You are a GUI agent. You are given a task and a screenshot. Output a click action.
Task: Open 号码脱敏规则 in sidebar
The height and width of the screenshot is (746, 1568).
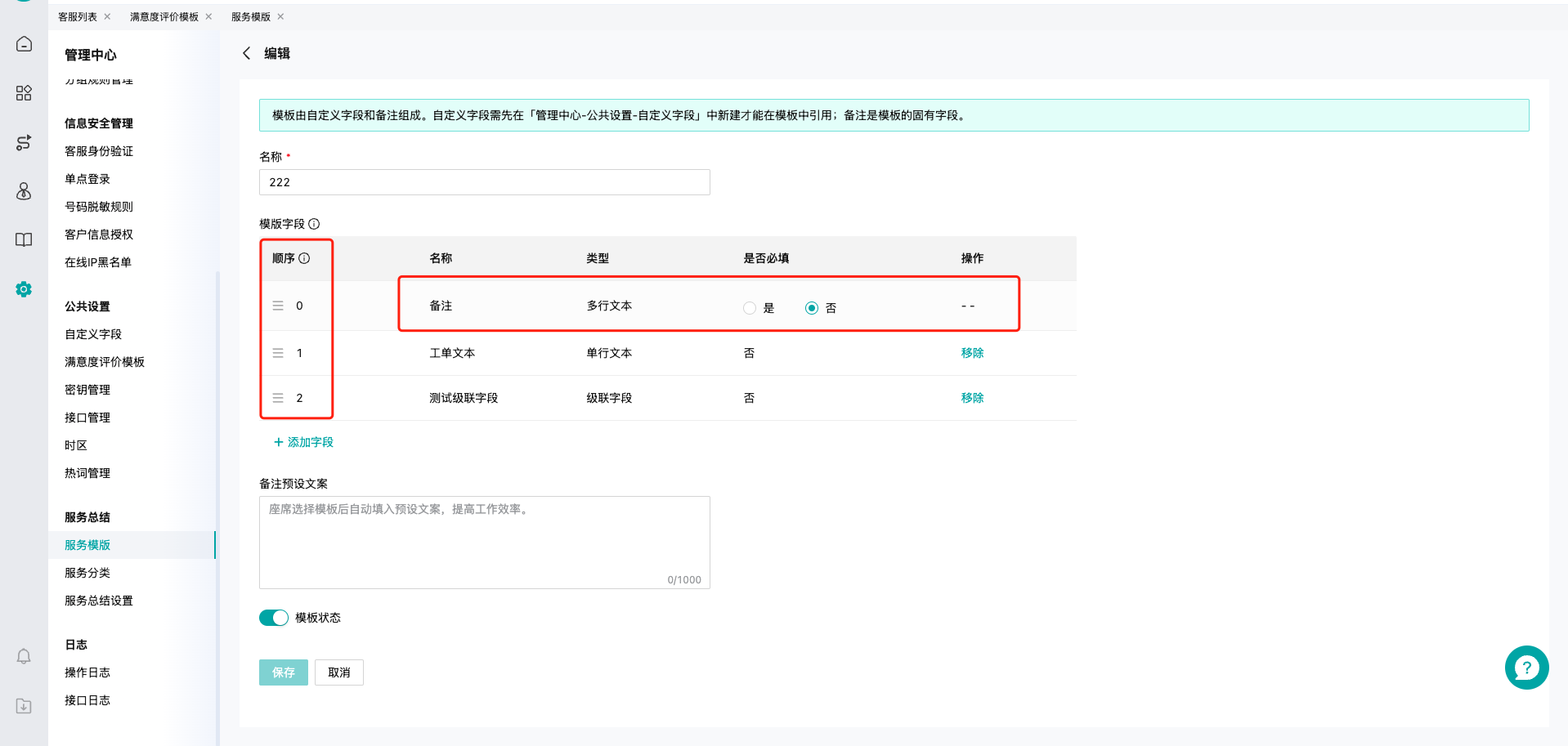(99, 207)
